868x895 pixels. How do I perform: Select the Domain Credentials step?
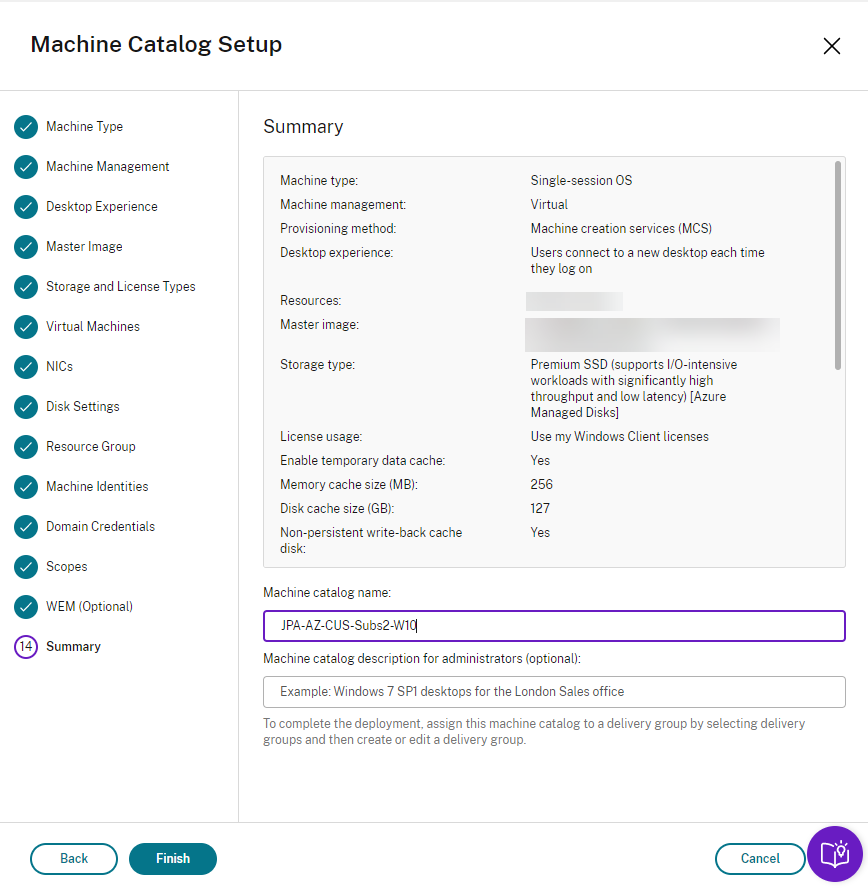[100, 527]
